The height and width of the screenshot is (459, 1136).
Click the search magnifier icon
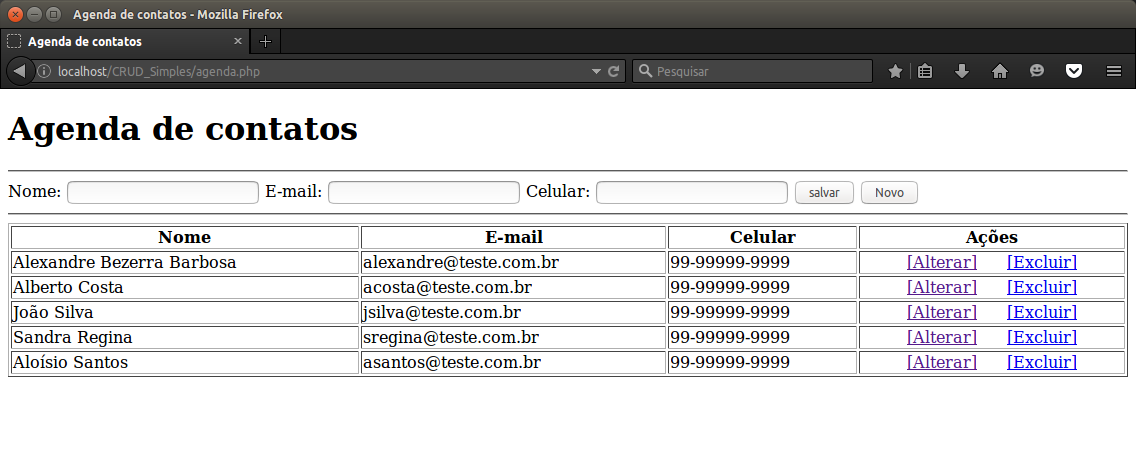coord(645,71)
